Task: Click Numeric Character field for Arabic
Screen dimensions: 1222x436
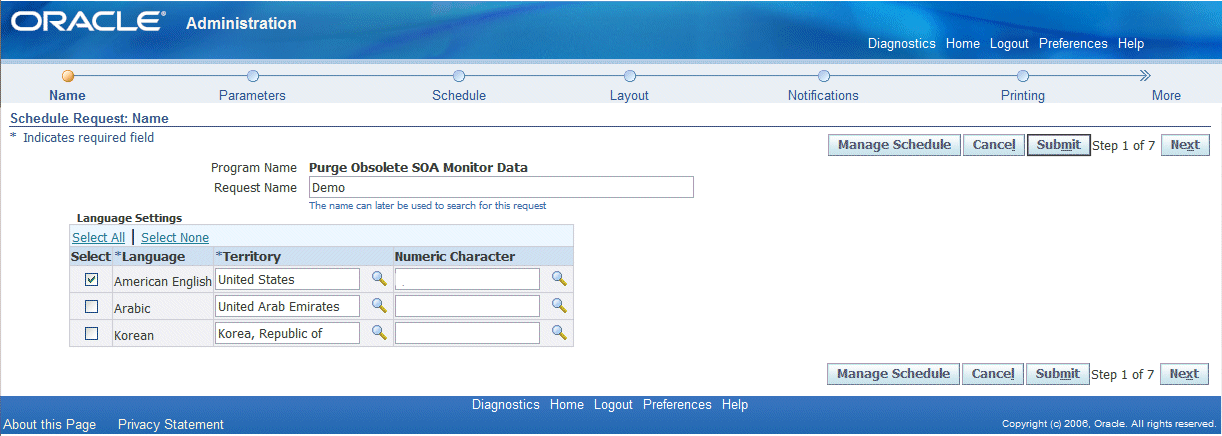Action: (x=467, y=306)
